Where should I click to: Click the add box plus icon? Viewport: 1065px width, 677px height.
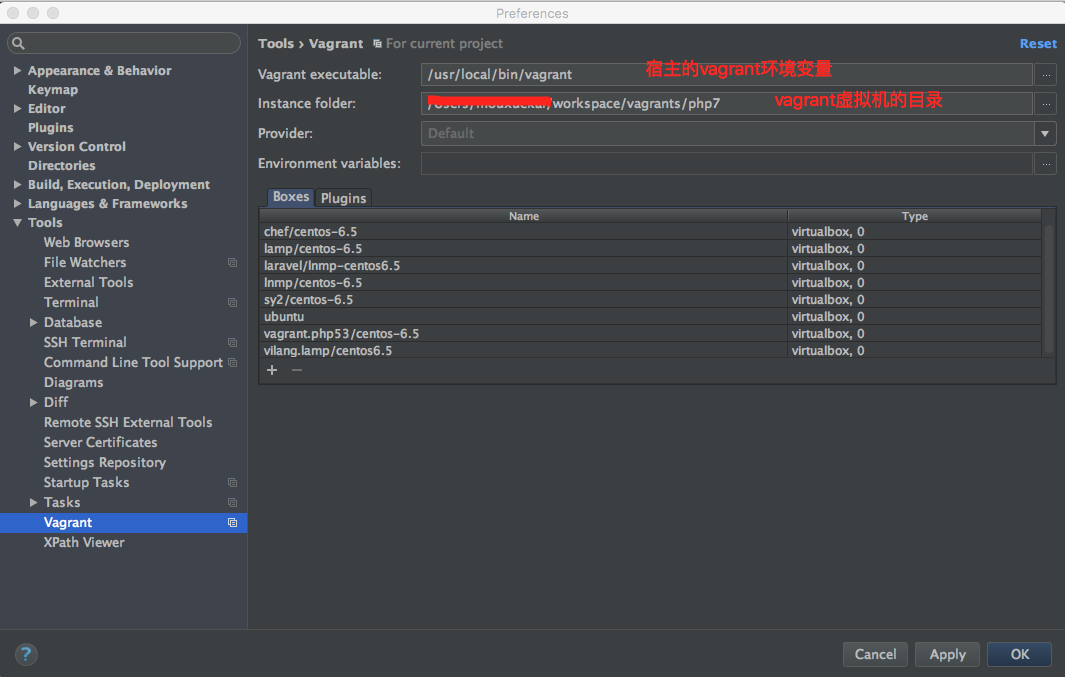point(271,370)
